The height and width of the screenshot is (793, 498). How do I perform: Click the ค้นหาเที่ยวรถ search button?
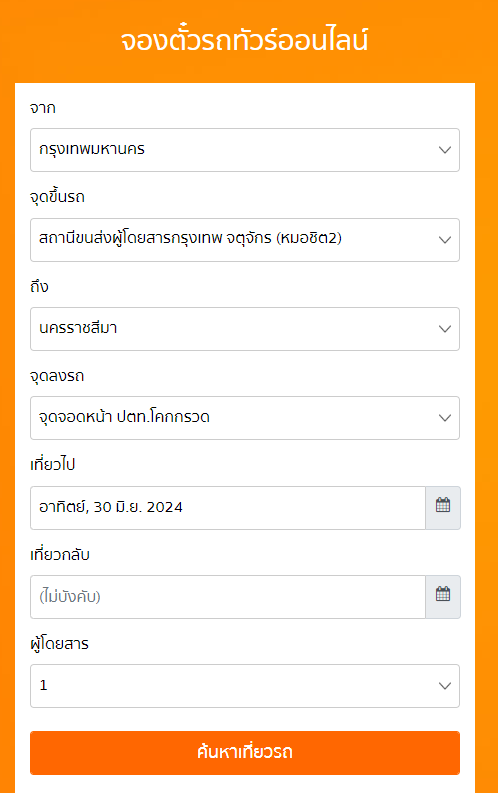click(x=245, y=753)
